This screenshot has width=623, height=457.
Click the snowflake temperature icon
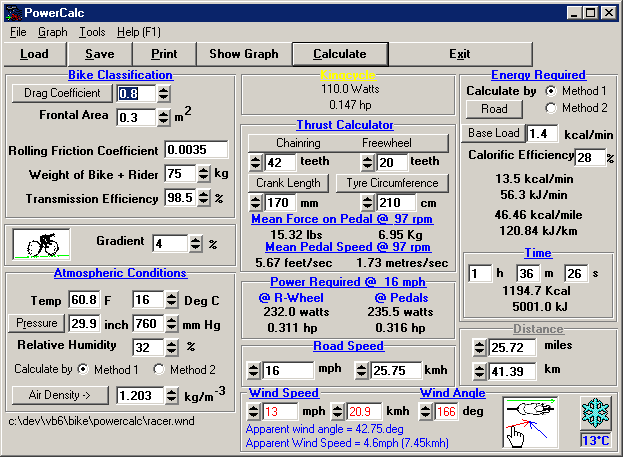595,412
